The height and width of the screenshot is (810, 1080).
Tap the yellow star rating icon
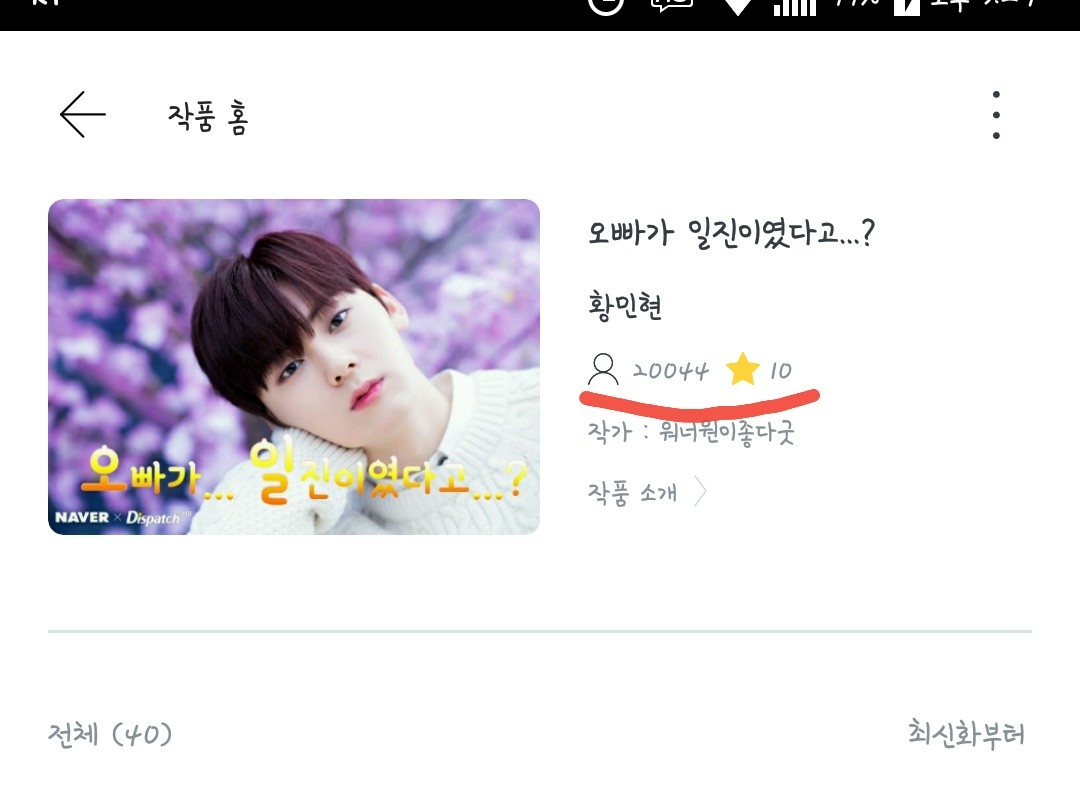pos(742,369)
